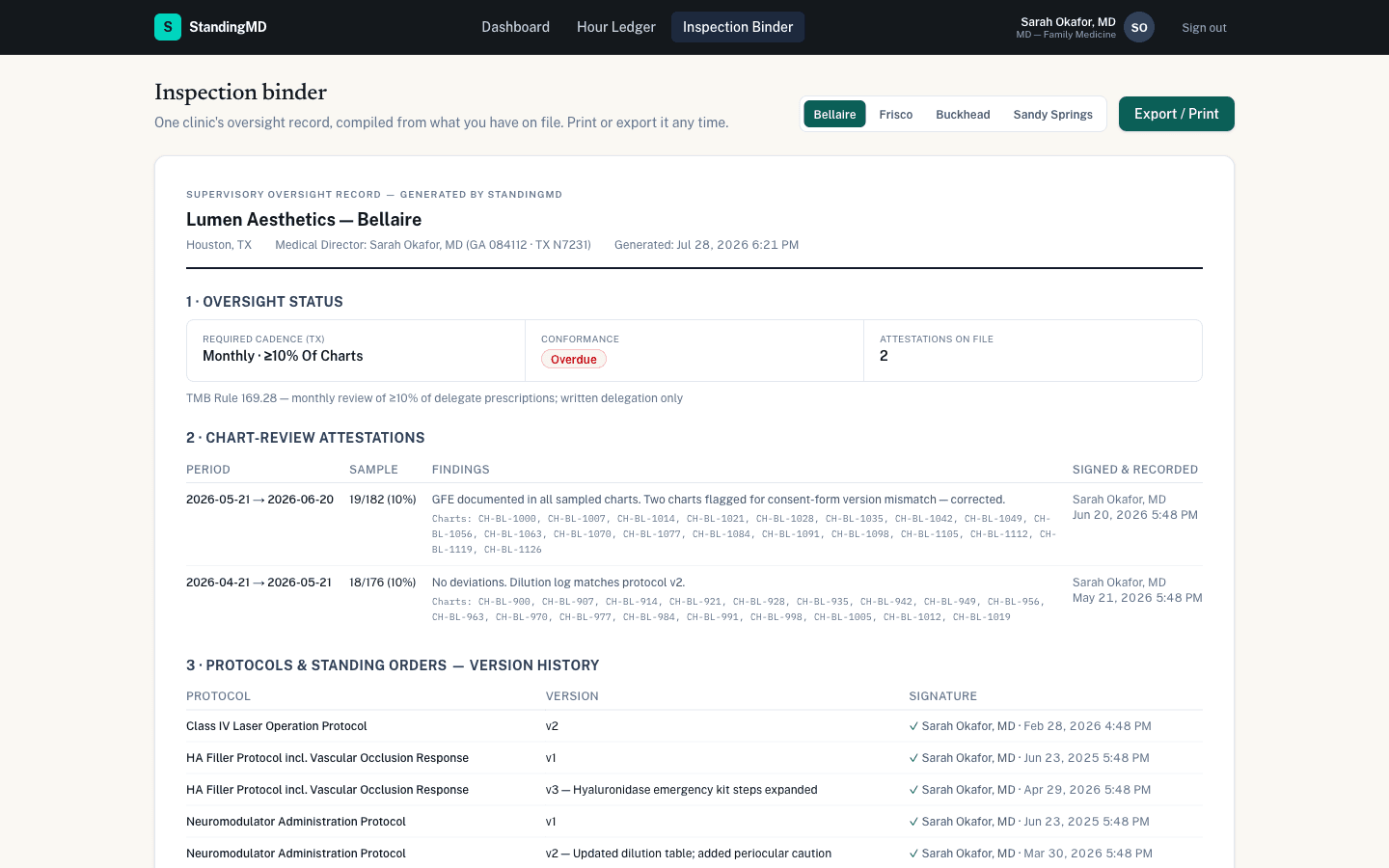Screen dimensions: 1389x868
Task: Click checkmark beside Feb 28, 2026 signature
Action: (913, 726)
